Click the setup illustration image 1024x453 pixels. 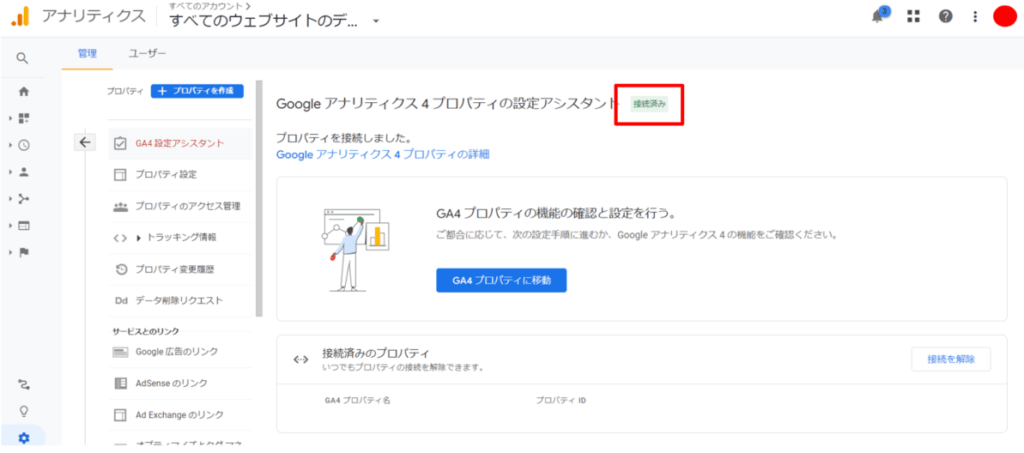356,249
